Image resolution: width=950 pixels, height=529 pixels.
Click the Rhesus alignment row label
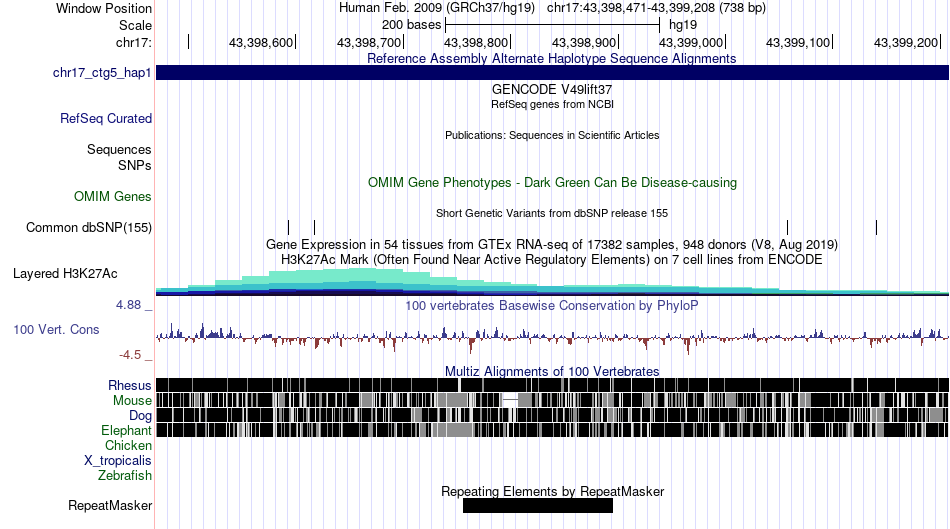click(129, 385)
